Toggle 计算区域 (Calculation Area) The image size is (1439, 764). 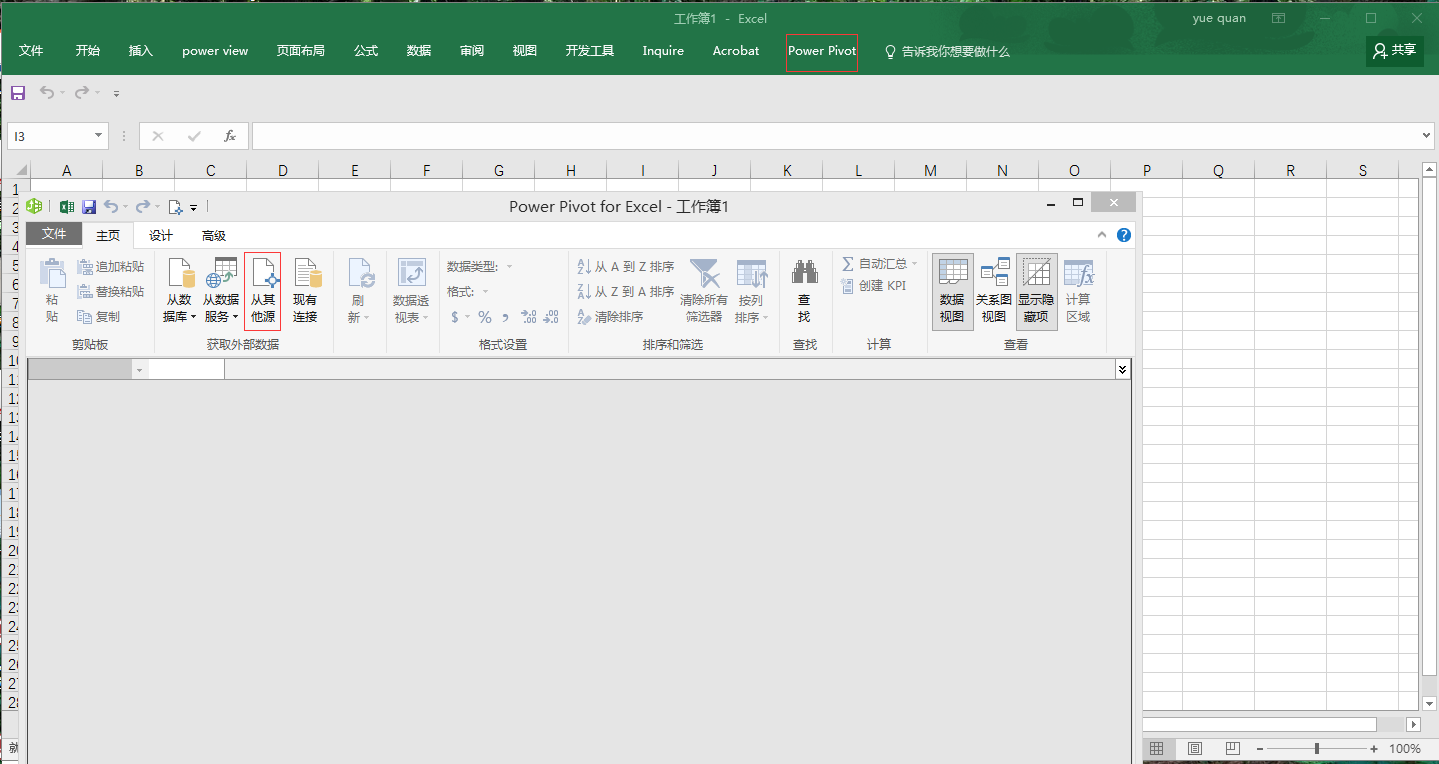click(x=1078, y=290)
